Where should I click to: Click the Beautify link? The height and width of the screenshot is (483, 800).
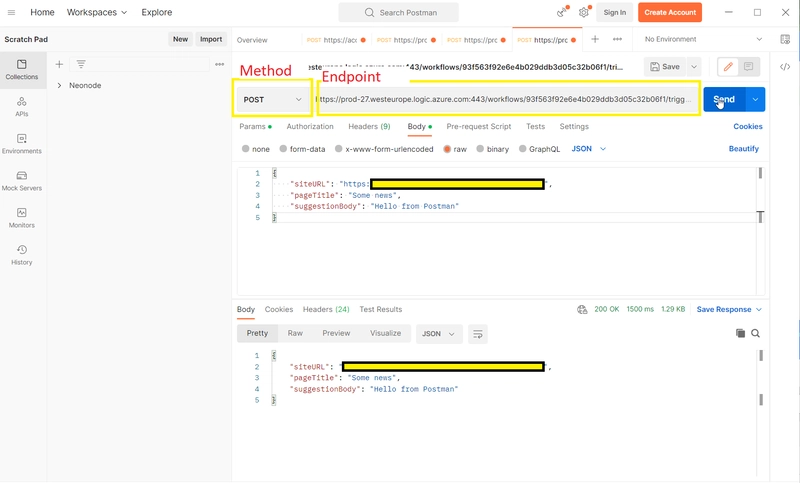click(743, 149)
